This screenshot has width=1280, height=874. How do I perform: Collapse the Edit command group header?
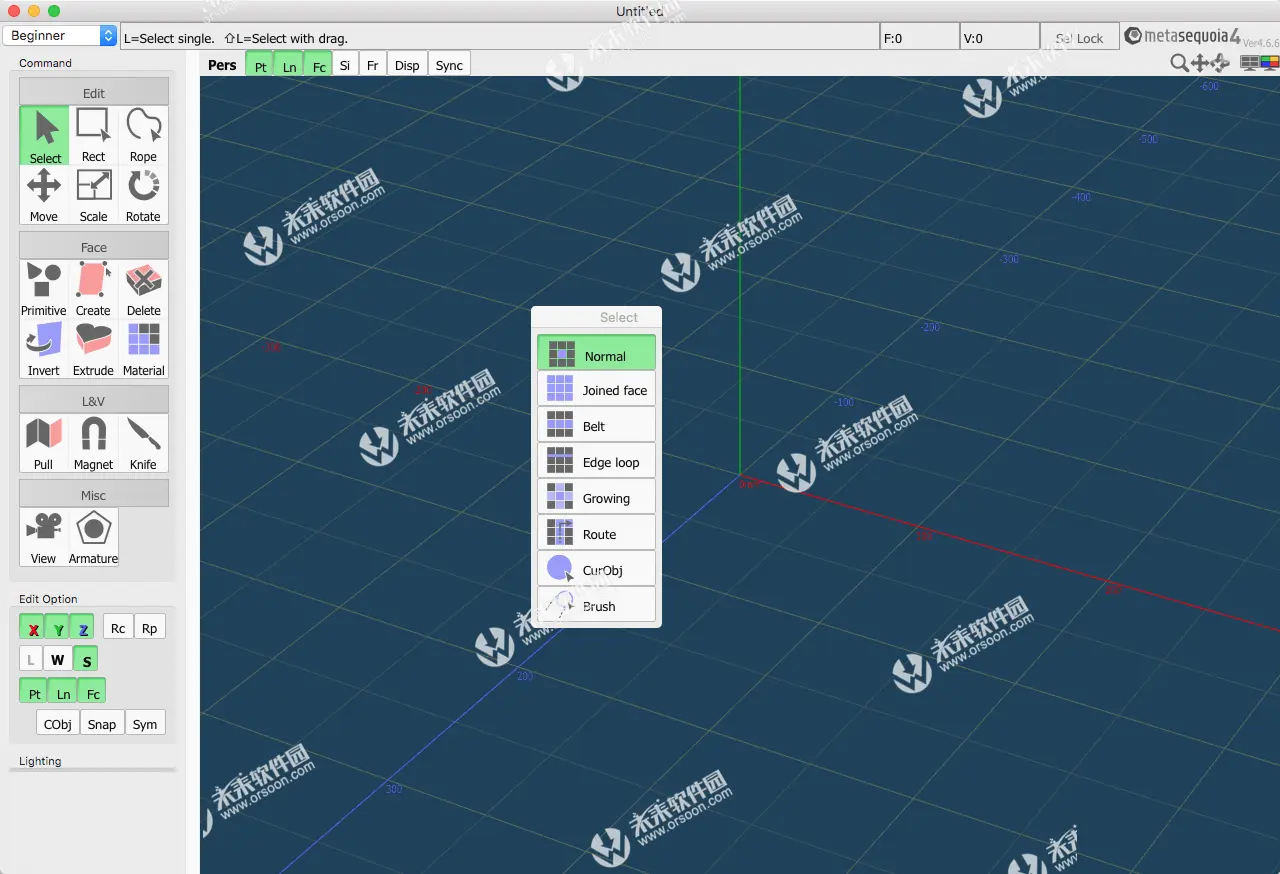tap(94, 93)
